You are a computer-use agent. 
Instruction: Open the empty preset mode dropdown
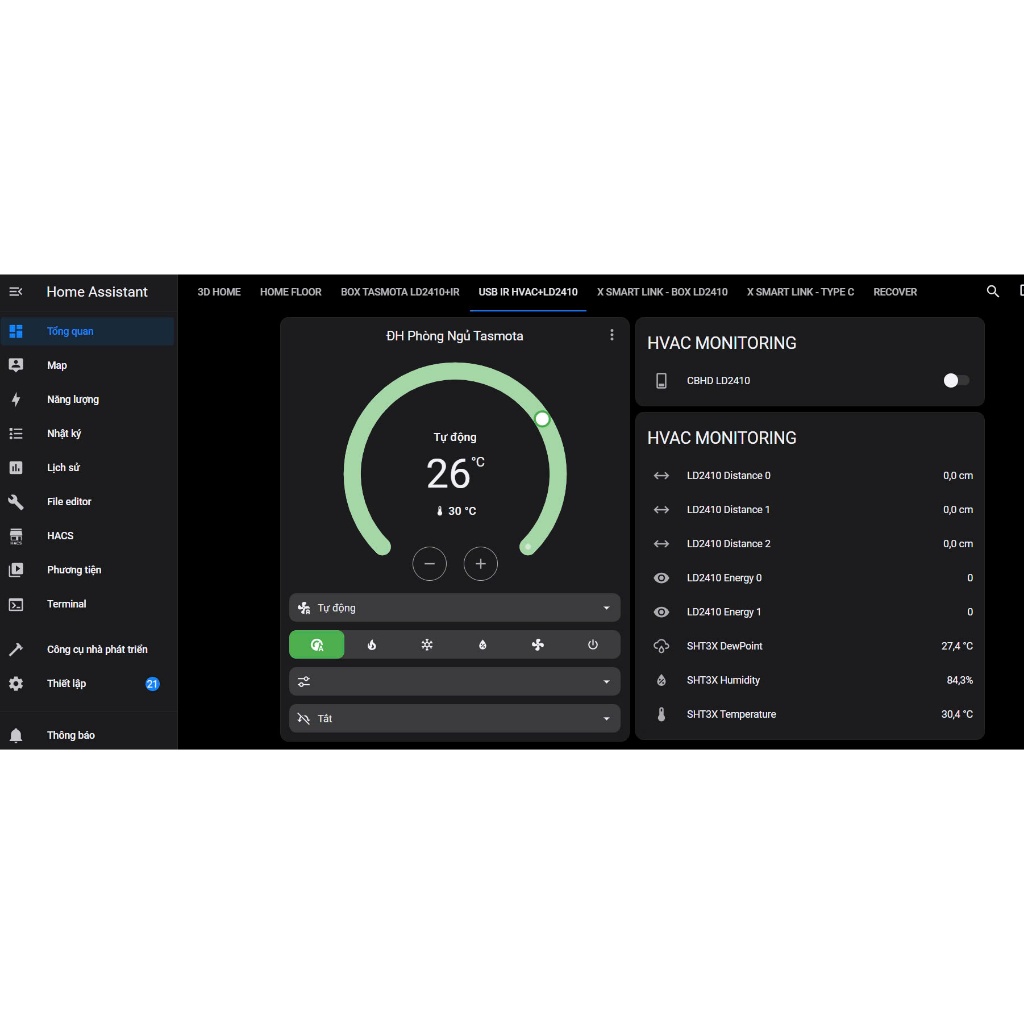tap(455, 682)
